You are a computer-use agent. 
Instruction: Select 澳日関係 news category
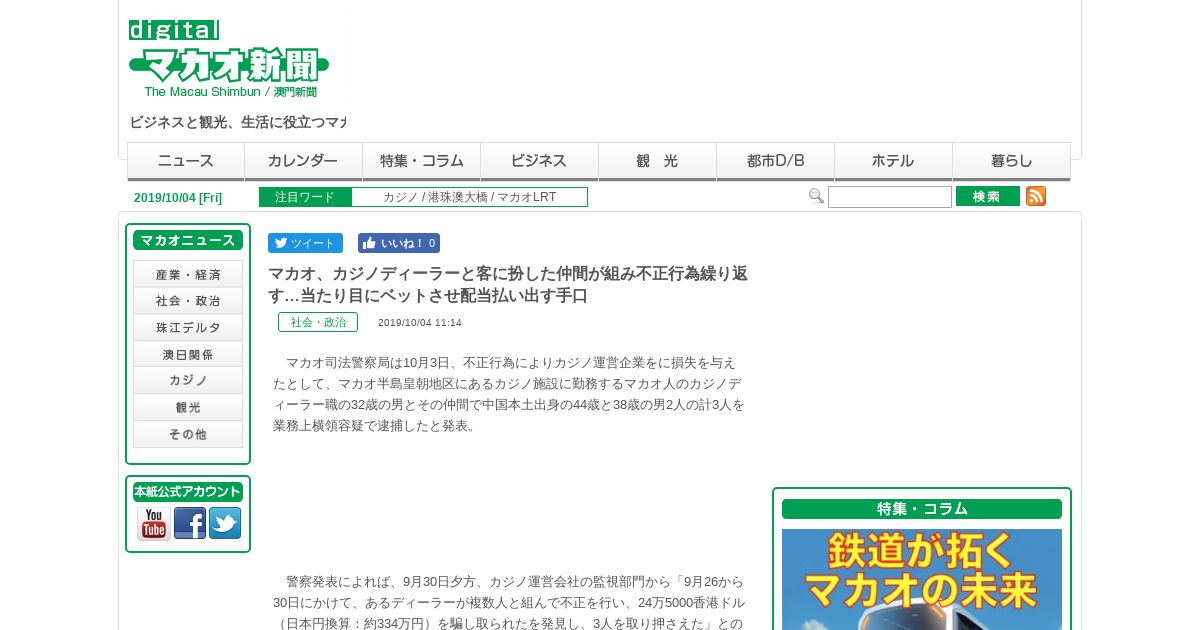coord(188,354)
